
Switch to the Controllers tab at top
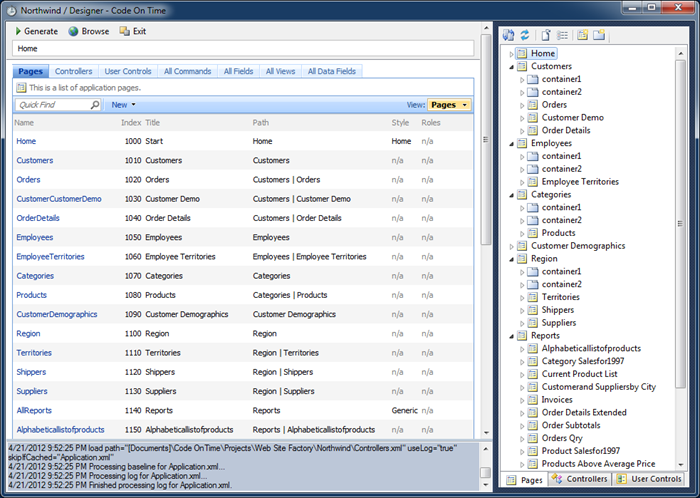point(73,71)
